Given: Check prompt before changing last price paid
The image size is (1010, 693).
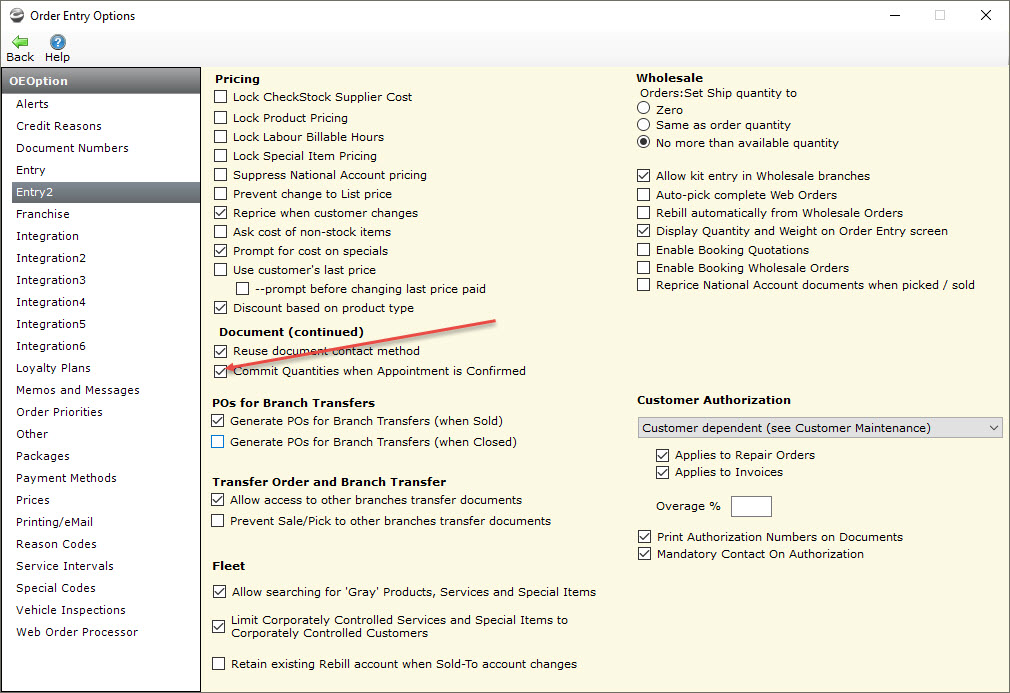Looking at the screenshot, I should (242, 289).
